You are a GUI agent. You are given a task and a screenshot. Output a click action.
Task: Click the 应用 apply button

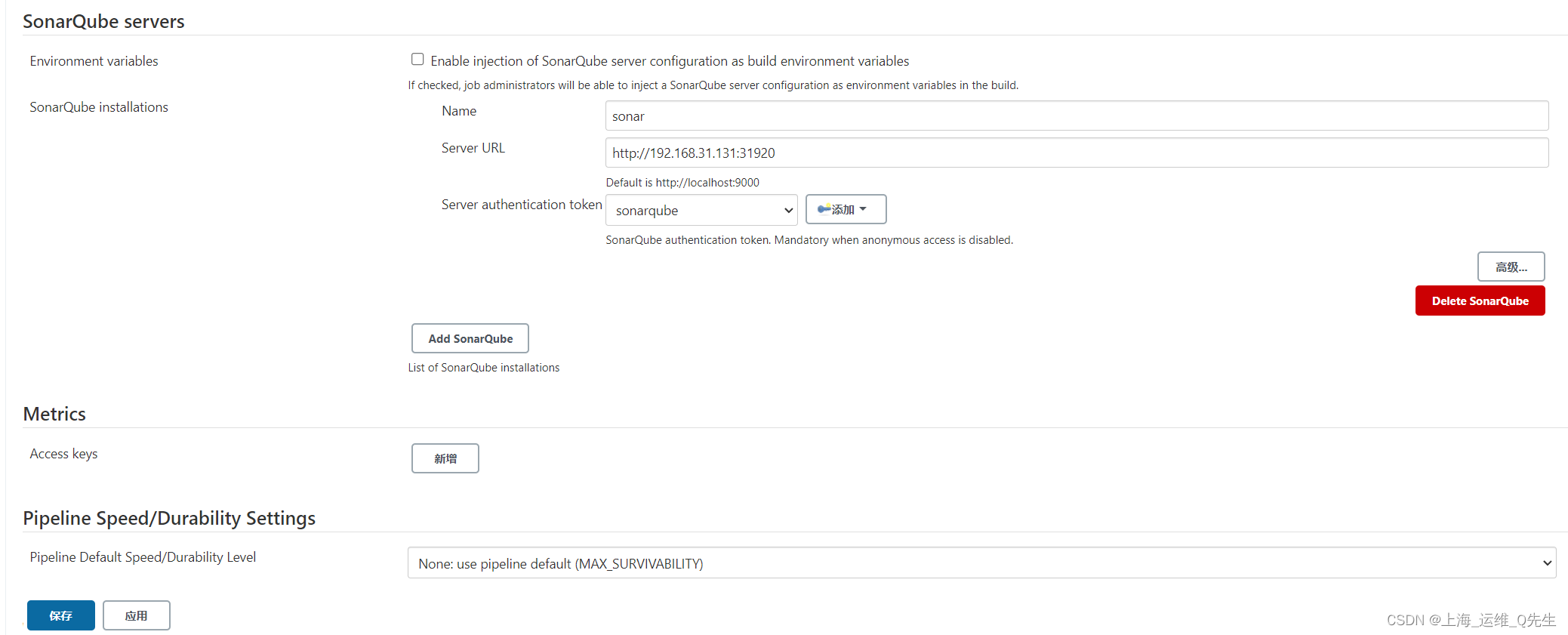[136, 615]
